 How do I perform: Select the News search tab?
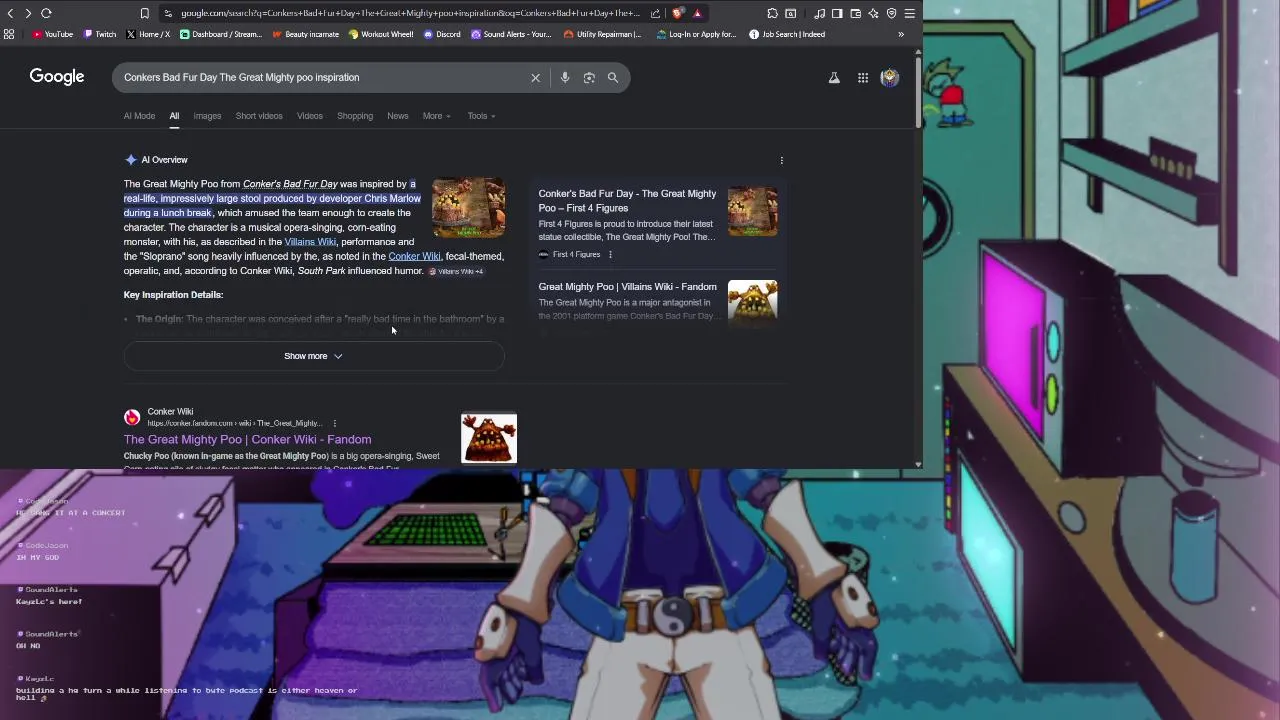(398, 116)
